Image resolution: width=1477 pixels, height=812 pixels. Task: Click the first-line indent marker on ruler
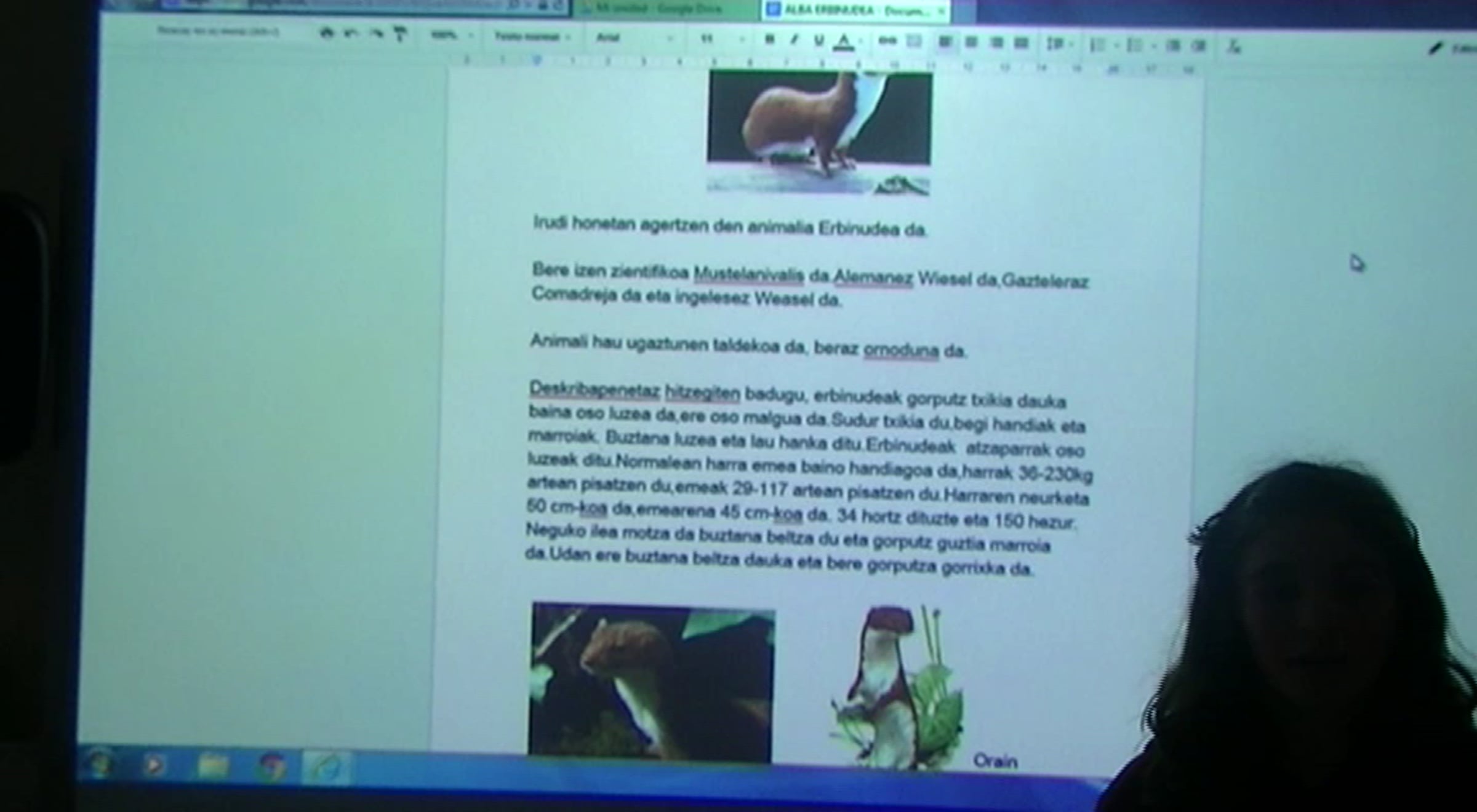pos(537,60)
